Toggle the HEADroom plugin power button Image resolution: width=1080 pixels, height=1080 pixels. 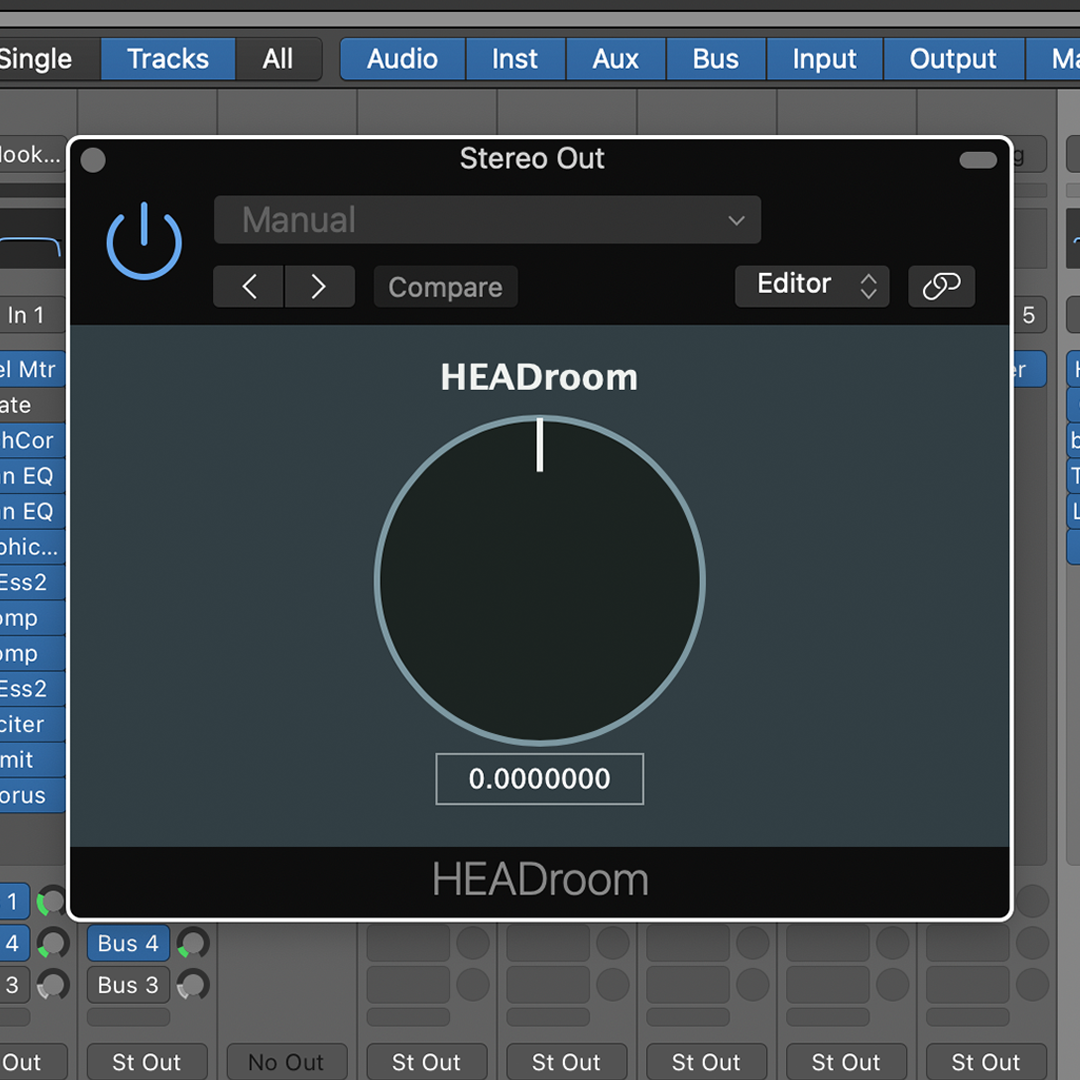(x=144, y=242)
